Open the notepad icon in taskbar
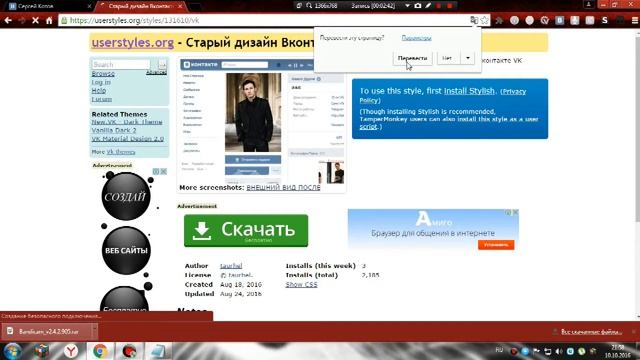Viewport: 640px width, 360px height. (158, 351)
